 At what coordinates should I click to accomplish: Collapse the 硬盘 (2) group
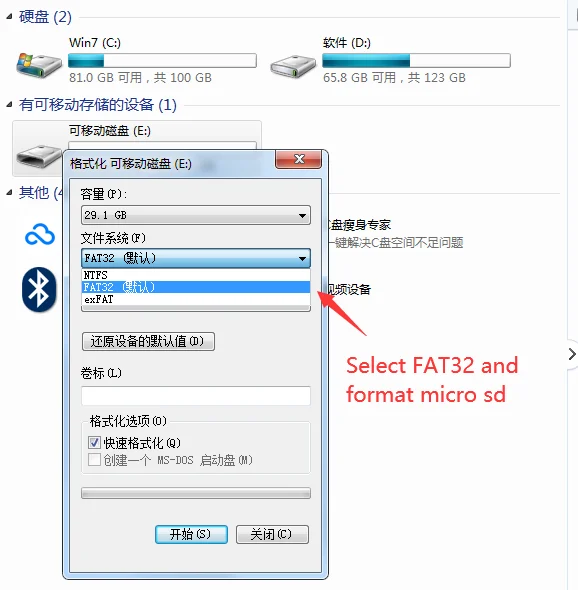tap(9, 17)
